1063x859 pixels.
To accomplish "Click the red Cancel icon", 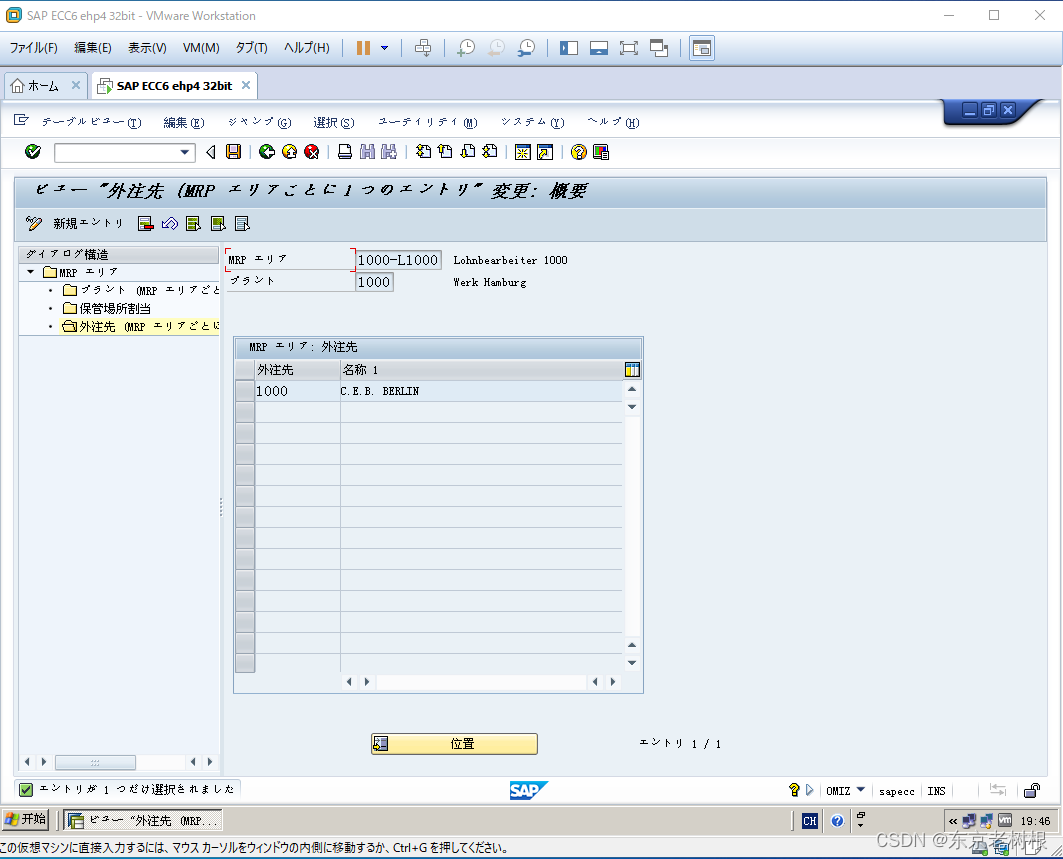I will tap(312, 152).
